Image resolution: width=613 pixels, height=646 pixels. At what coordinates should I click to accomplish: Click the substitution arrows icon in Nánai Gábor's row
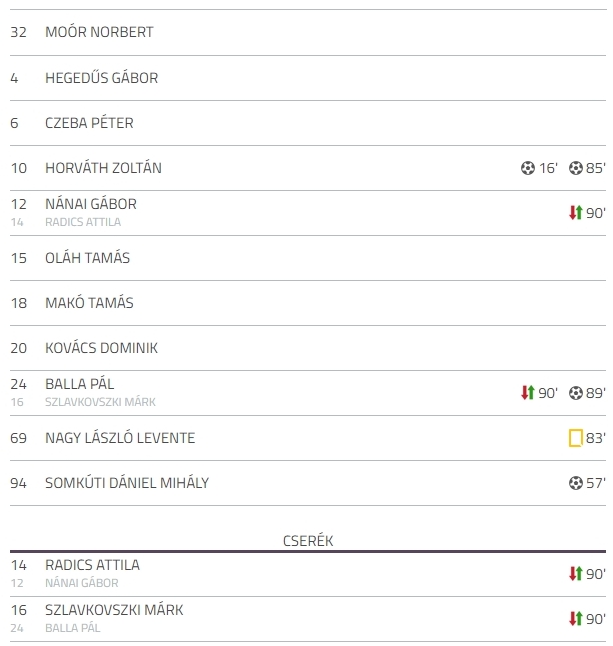576,213
